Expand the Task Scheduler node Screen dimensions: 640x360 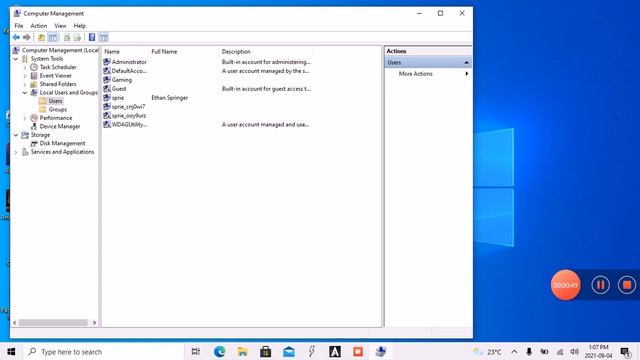tap(25, 67)
